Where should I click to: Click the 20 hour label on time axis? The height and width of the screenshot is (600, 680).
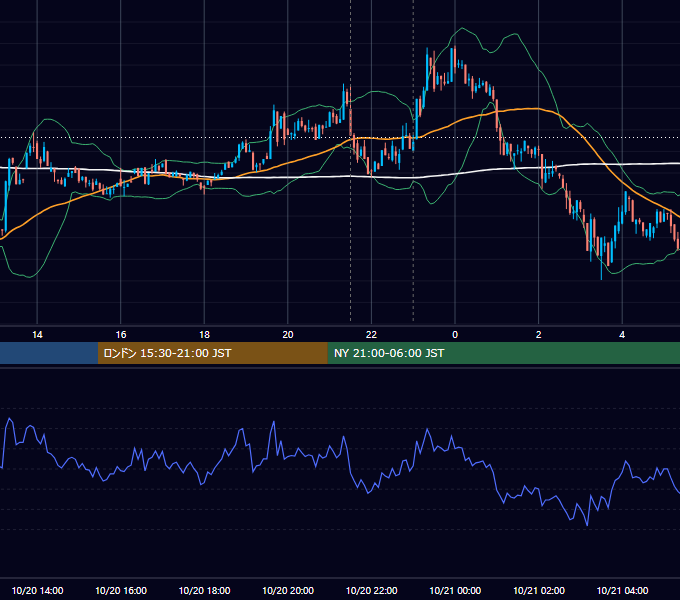coord(288,335)
